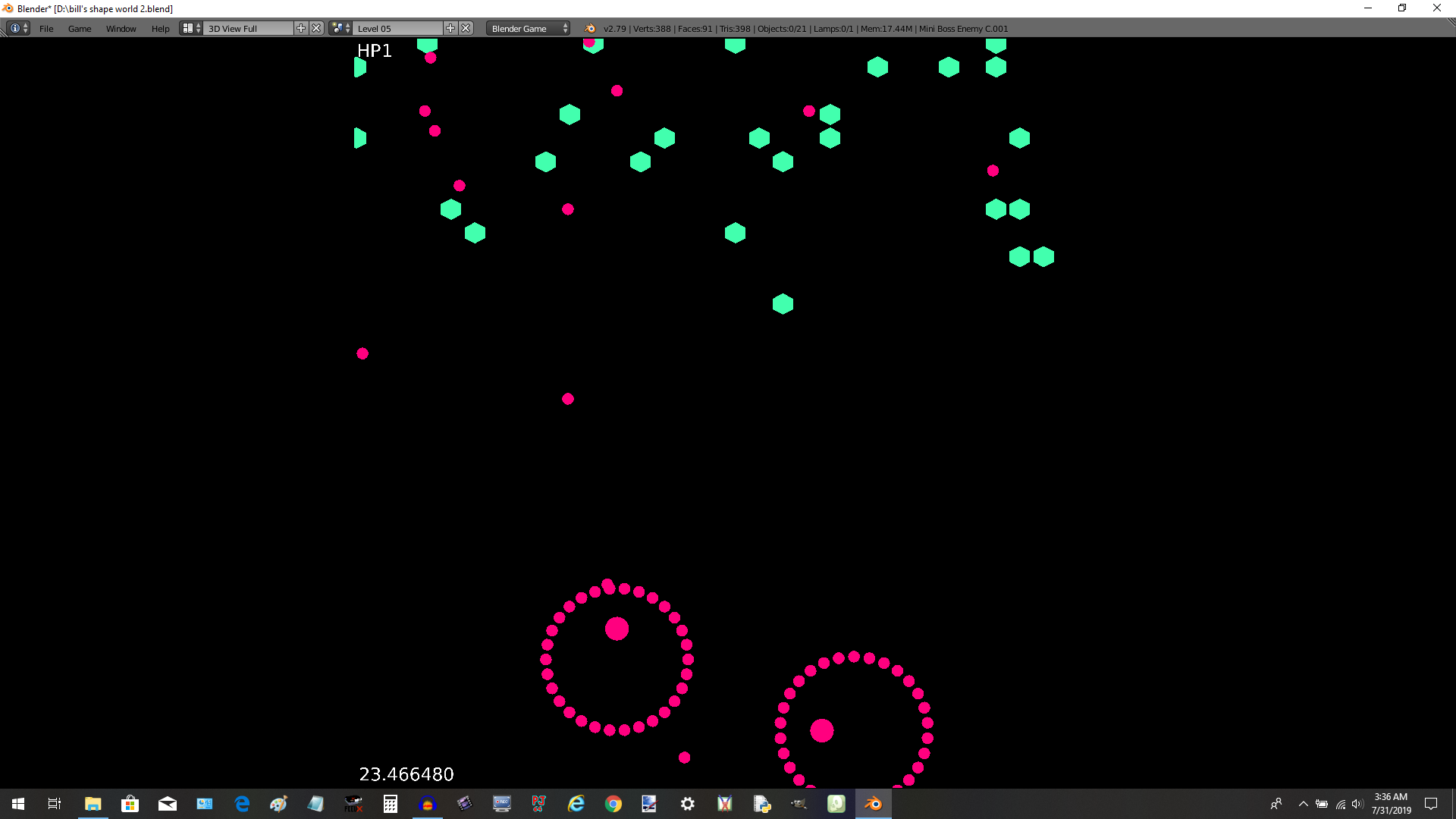Image resolution: width=1456 pixels, height=819 pixels.
Task: Delete the Level 05 scene
Action: click(466, 28)
